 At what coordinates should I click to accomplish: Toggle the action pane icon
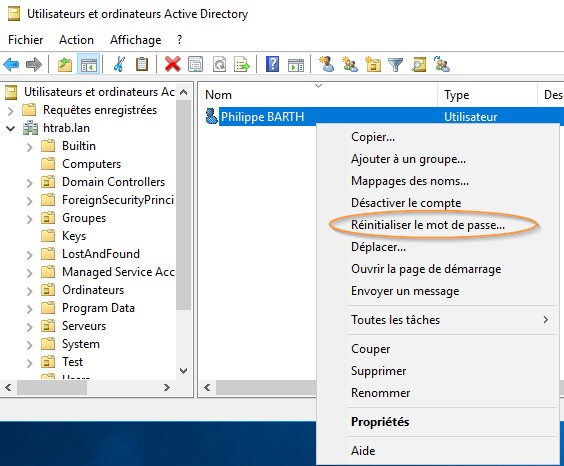(296, 65)
